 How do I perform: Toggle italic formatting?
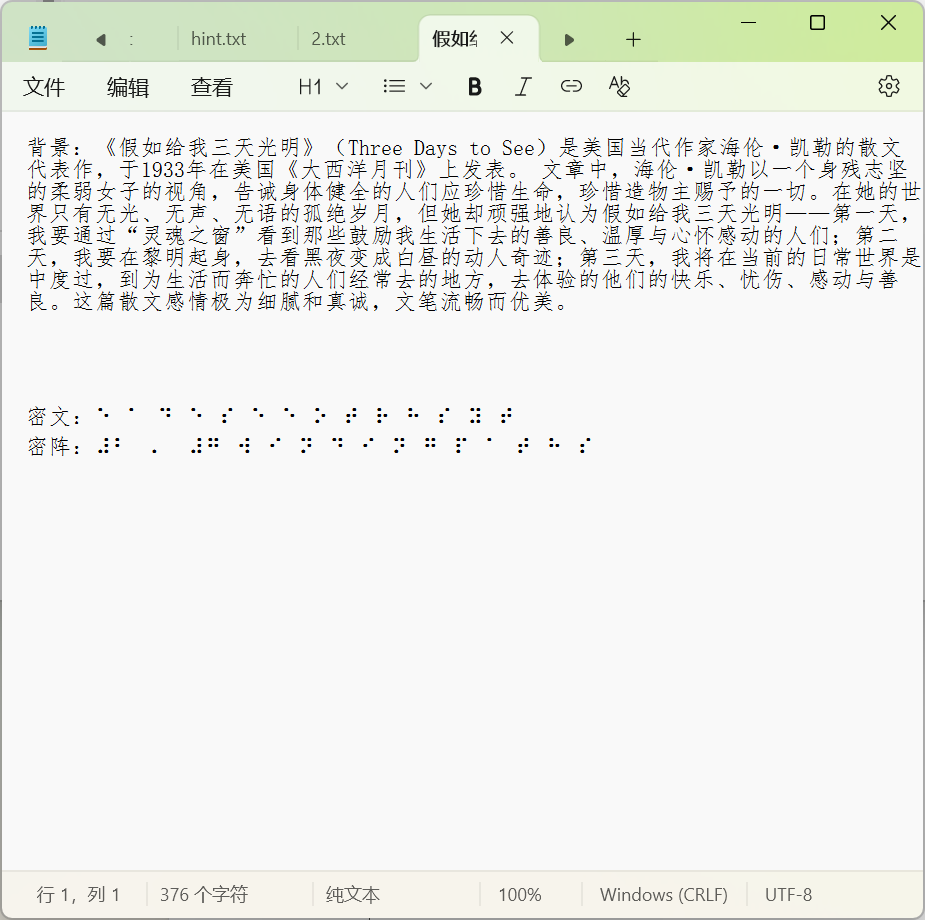point(522,87)
